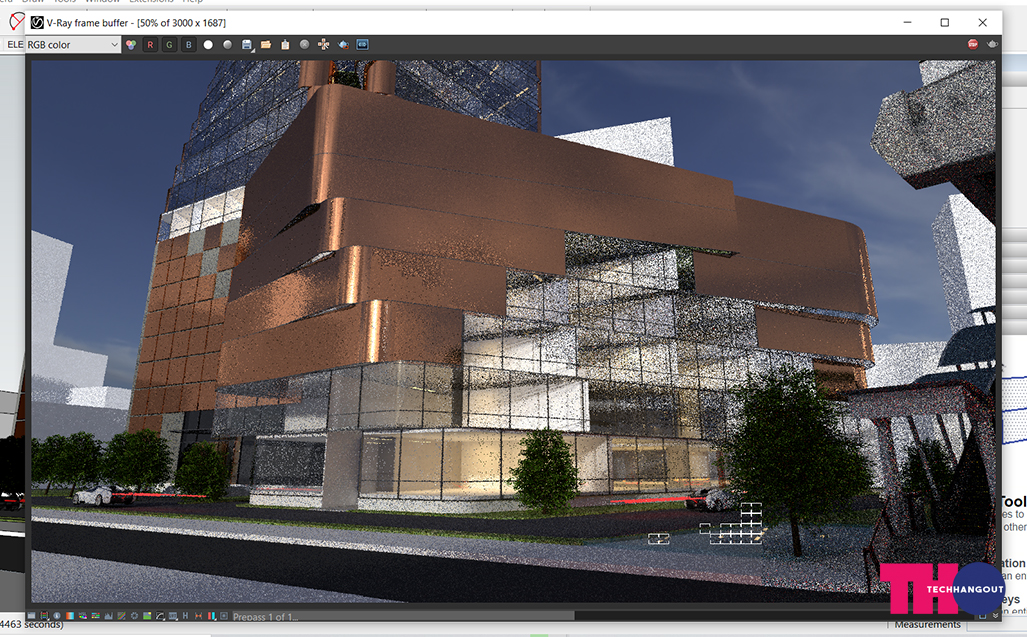Switch to alpha channel white circle
This screenshot has width=1027, height=637.
(208, 45)
